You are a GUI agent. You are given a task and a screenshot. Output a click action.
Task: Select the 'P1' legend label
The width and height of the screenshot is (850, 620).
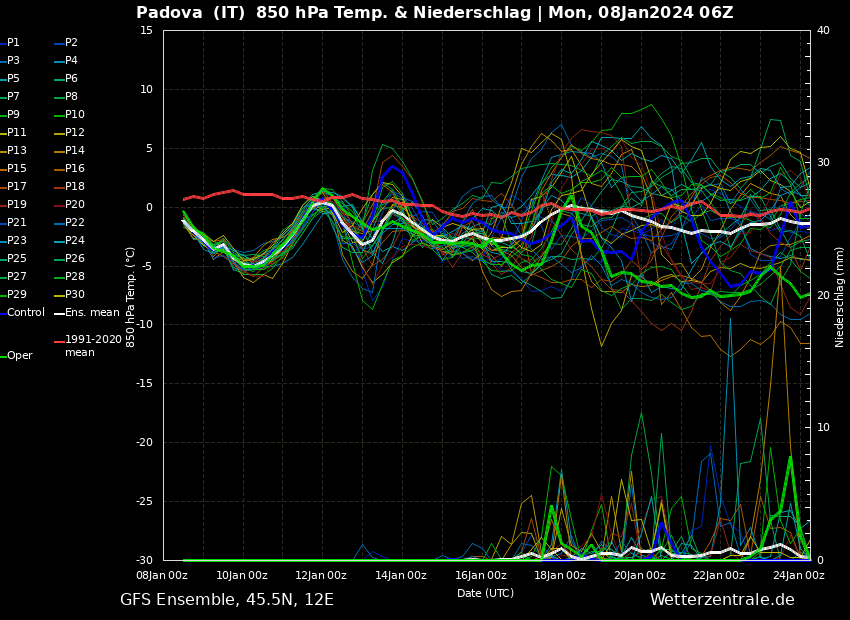pos(13,43)
